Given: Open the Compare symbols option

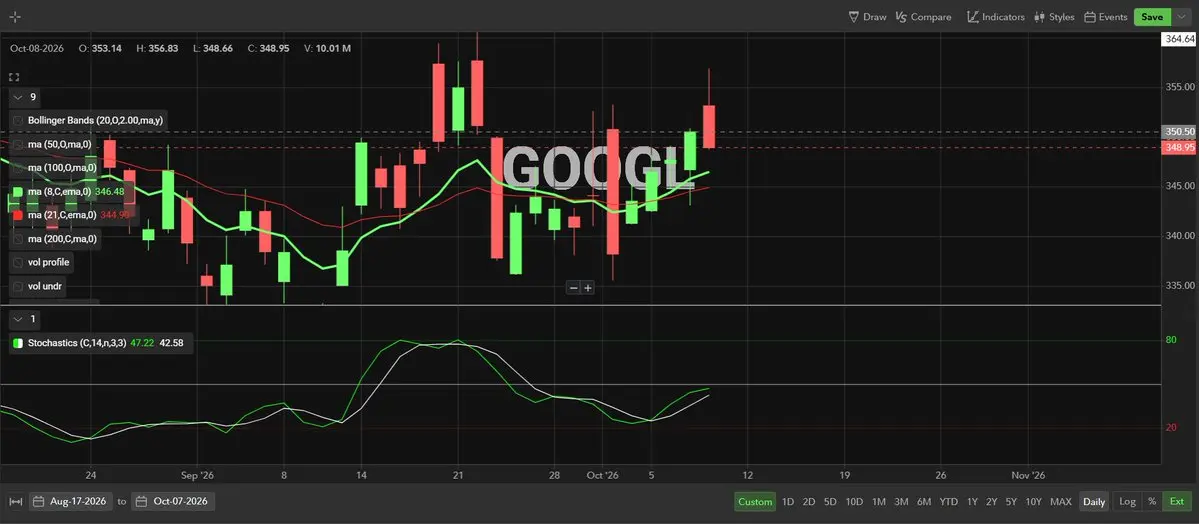Looking at the screenshot, I should (923, 17).
